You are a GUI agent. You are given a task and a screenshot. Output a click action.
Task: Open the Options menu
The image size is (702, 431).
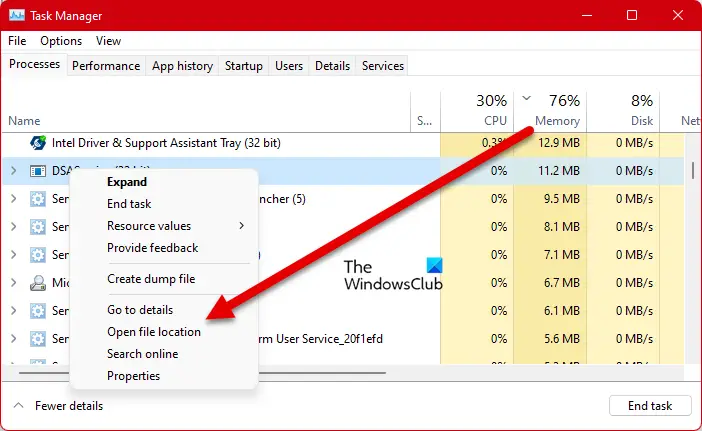click(x=61, y=41)
